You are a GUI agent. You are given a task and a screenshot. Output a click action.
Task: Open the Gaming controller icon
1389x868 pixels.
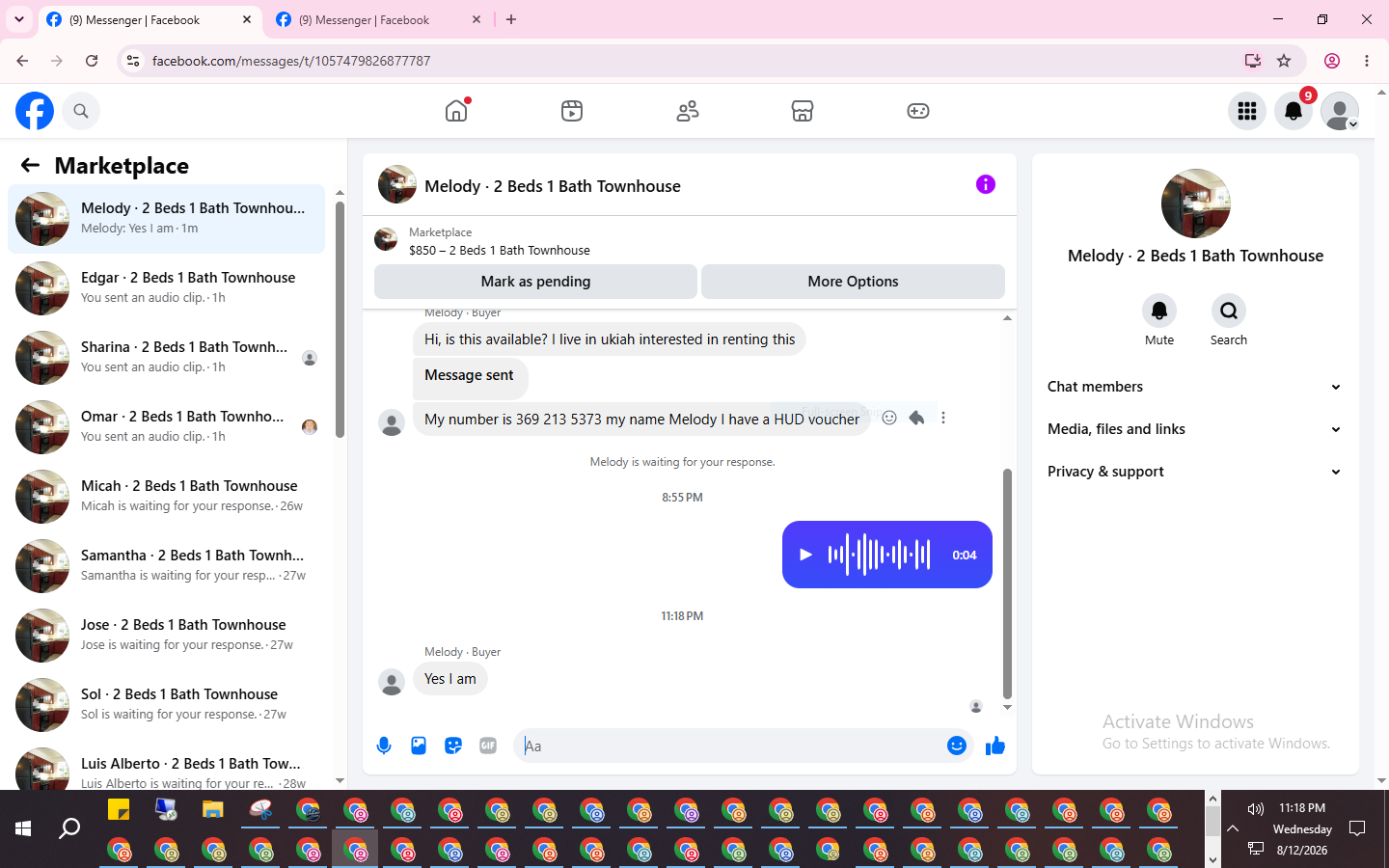click(x=918, y=111)
